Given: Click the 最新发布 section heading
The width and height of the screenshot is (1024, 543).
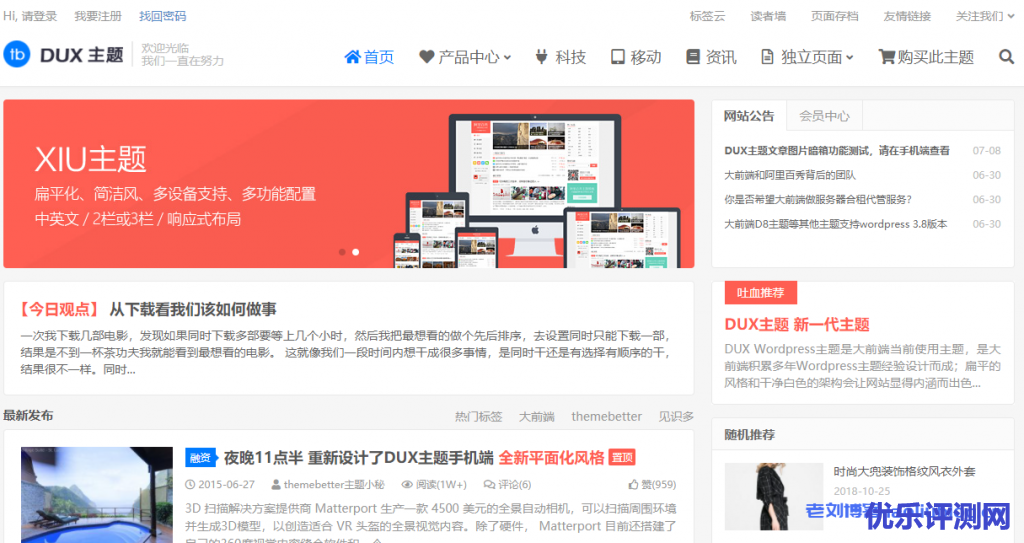Looking at the screenshot, I should pyautogui.click(x=29, y=416).
